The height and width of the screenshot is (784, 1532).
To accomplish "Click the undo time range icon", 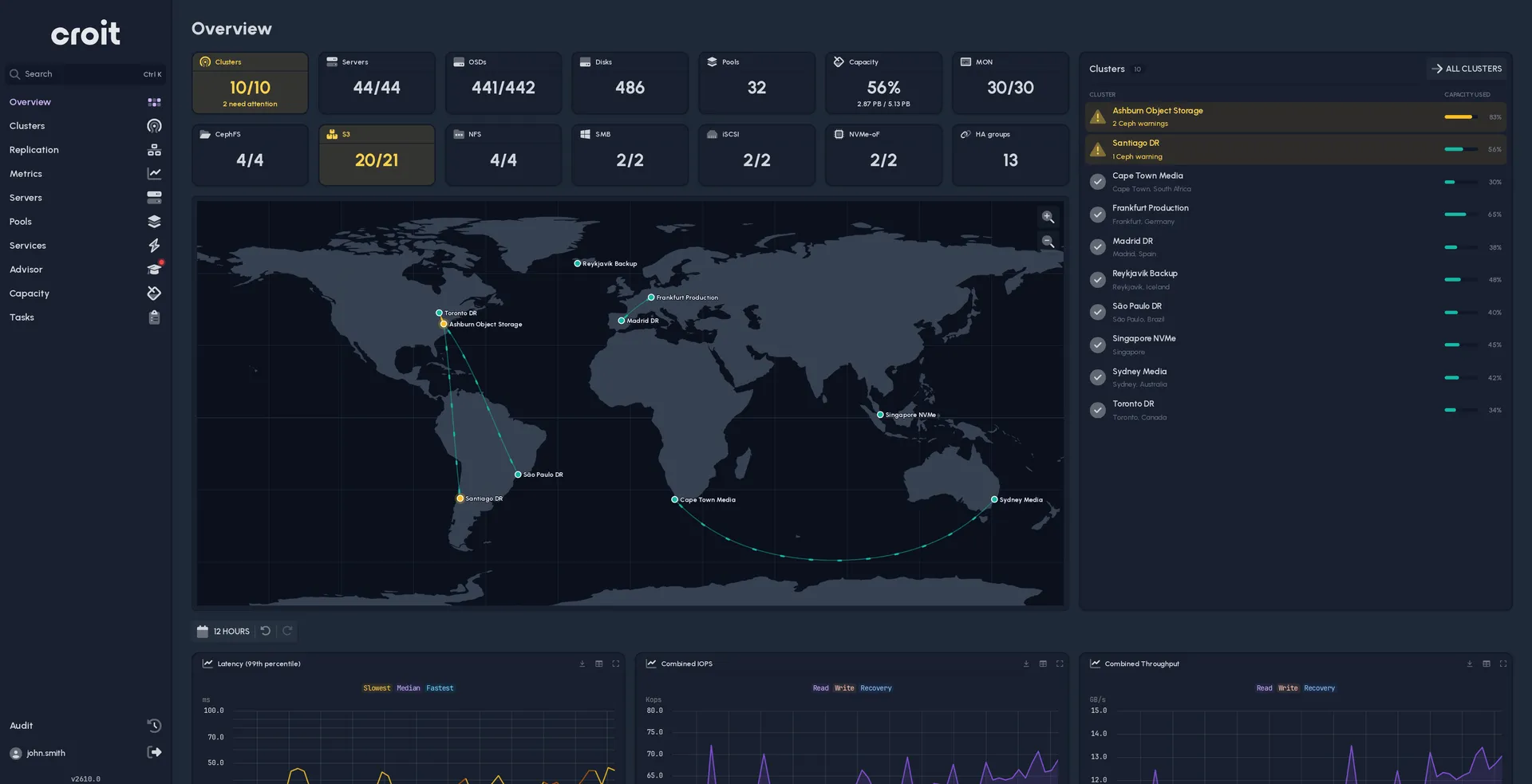I will point(266,631).
